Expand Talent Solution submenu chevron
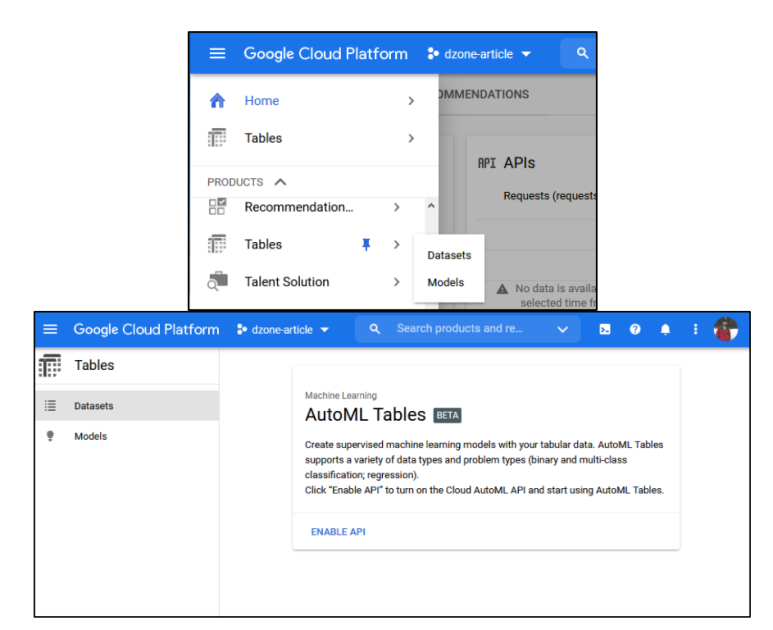 [x=396, y=282]
